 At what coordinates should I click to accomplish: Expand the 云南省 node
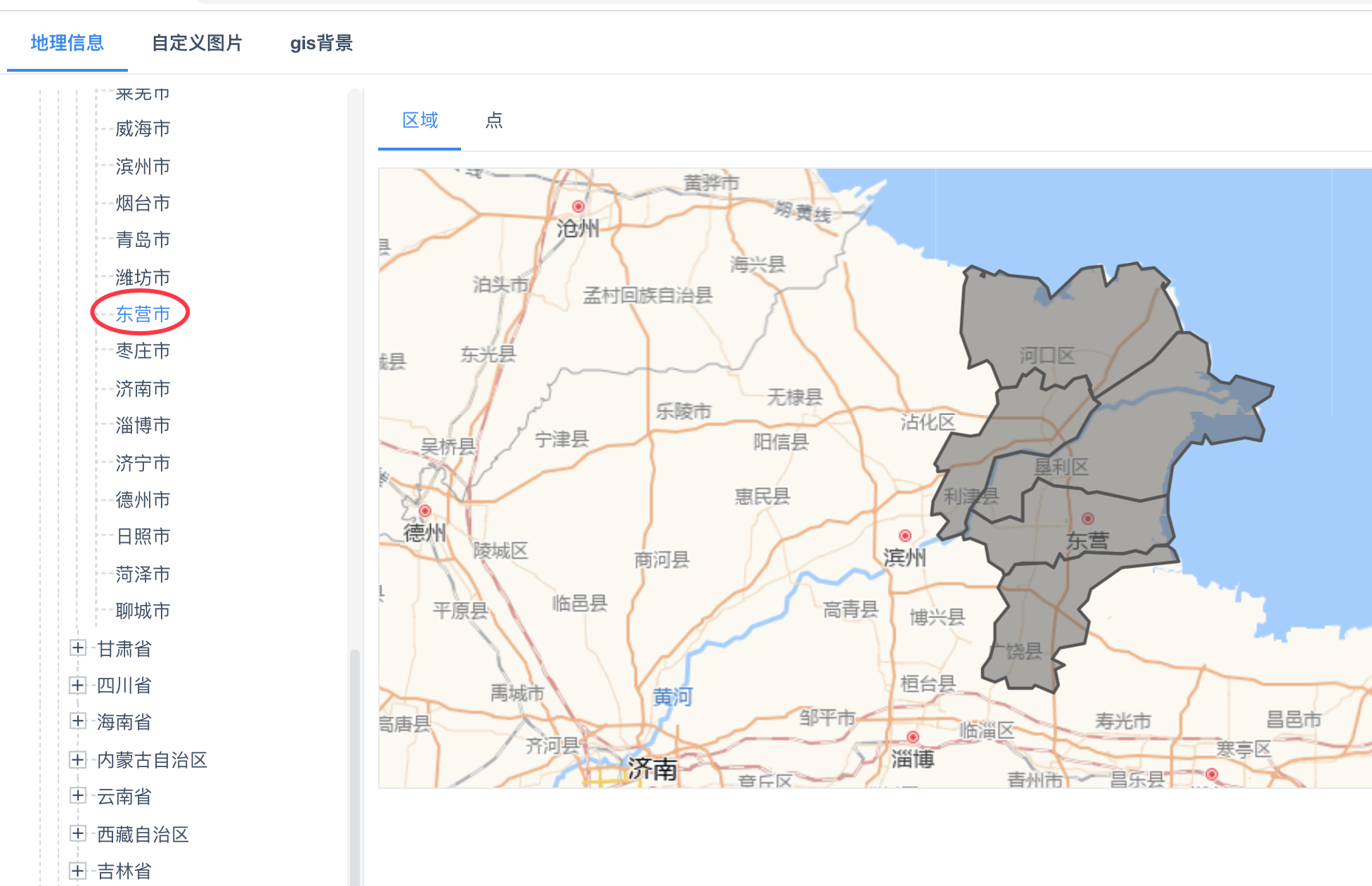pyautogui.click(x=78, y=795)
